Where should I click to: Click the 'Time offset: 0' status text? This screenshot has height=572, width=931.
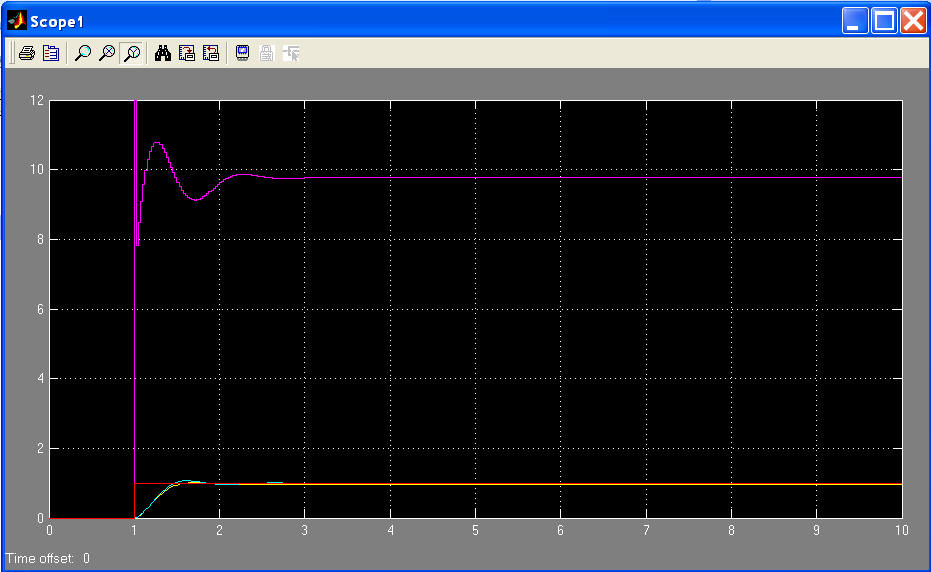point(48,558)
